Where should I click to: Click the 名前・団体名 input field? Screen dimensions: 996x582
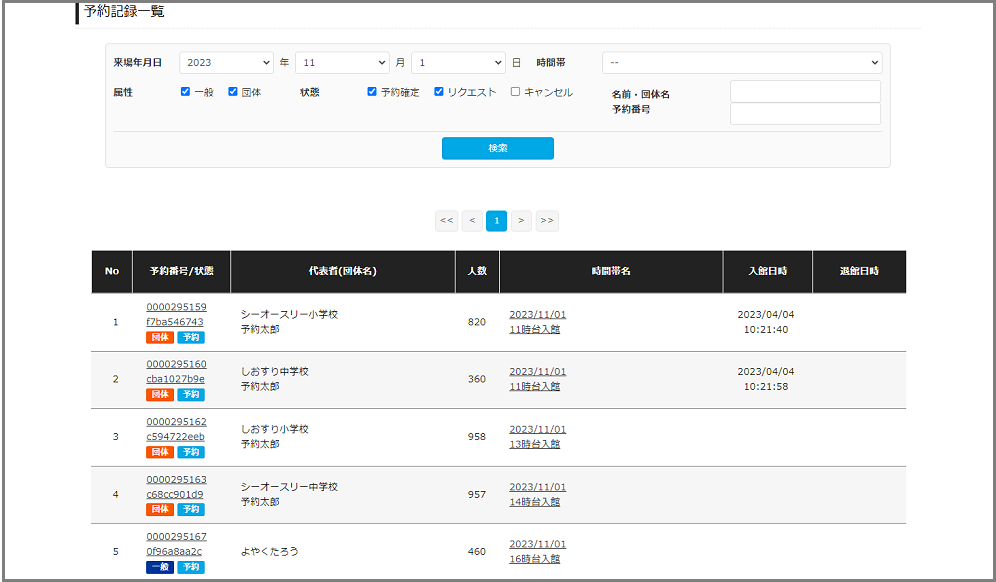805,92
